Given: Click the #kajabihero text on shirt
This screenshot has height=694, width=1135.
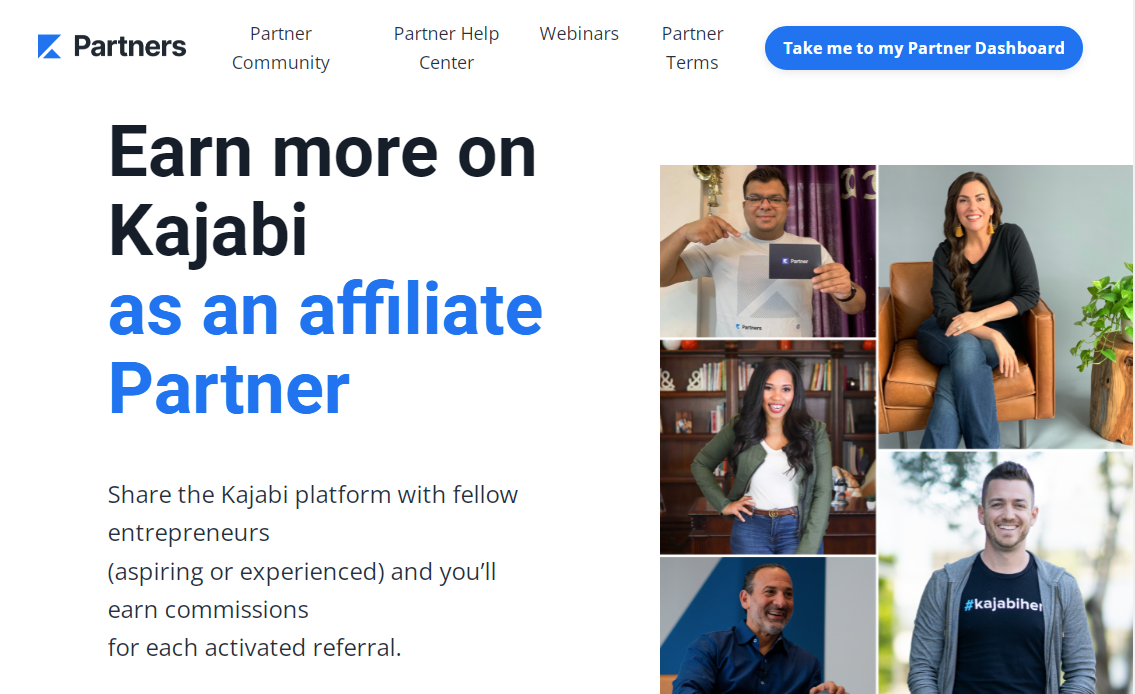Looking at the screenshot, I should (x=1003, y=604).
